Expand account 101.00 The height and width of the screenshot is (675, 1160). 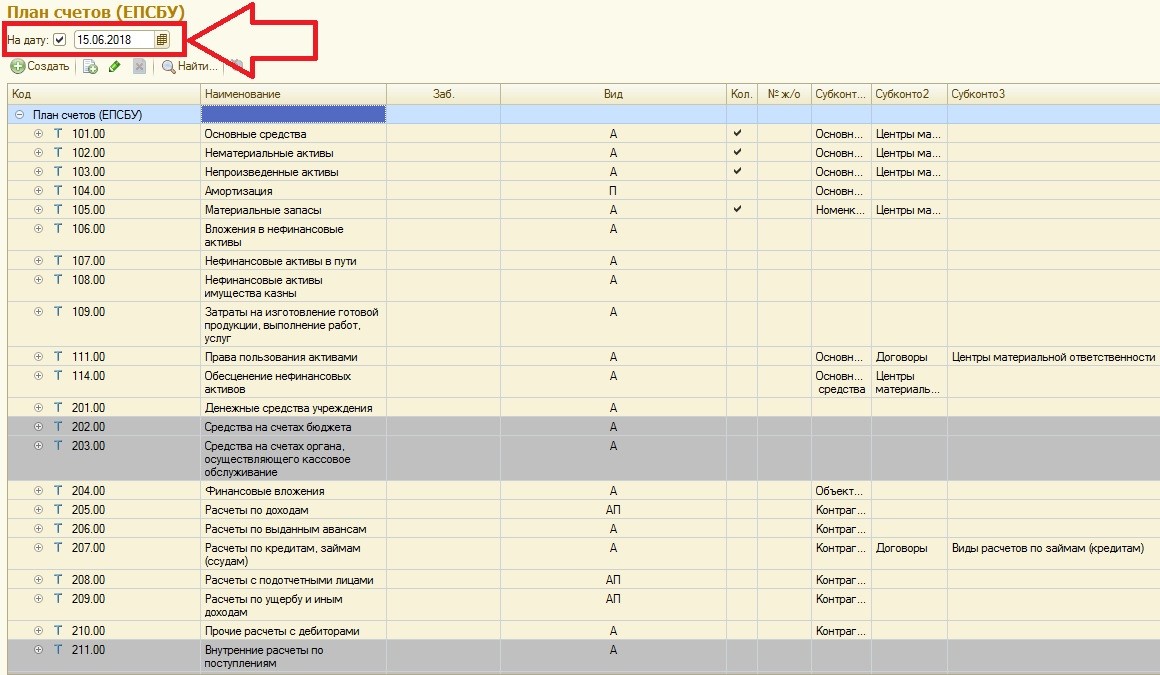[x=38, y=134]
